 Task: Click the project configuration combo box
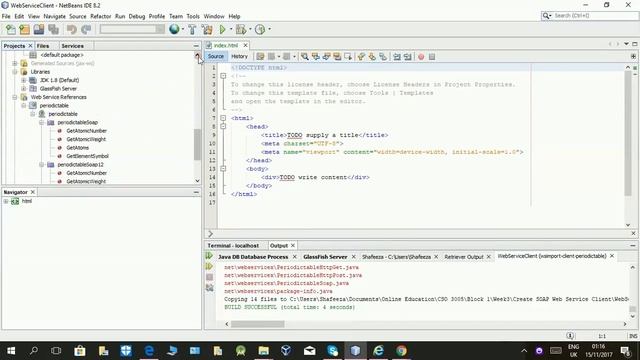pos(132,29)
